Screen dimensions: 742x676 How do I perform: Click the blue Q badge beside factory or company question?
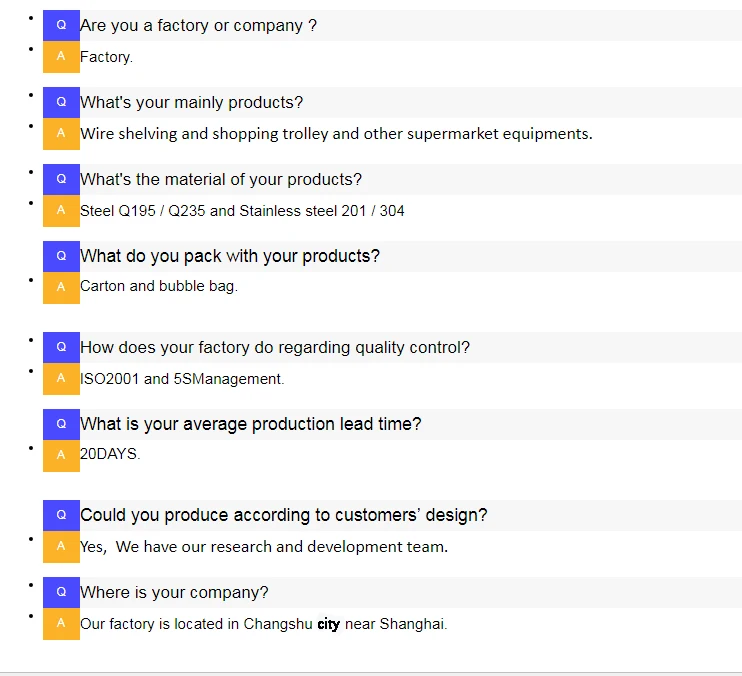coord(61,25)
